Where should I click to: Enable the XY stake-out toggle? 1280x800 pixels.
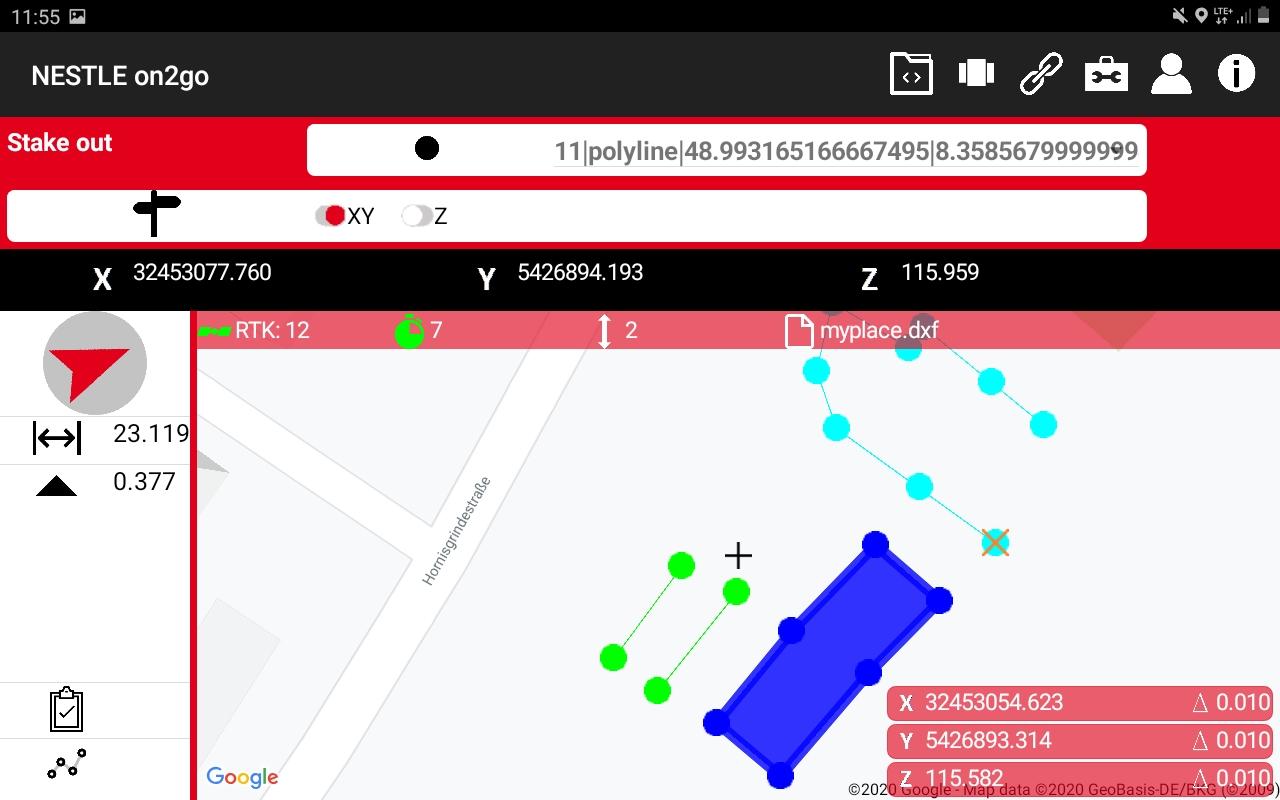[330, 215]
